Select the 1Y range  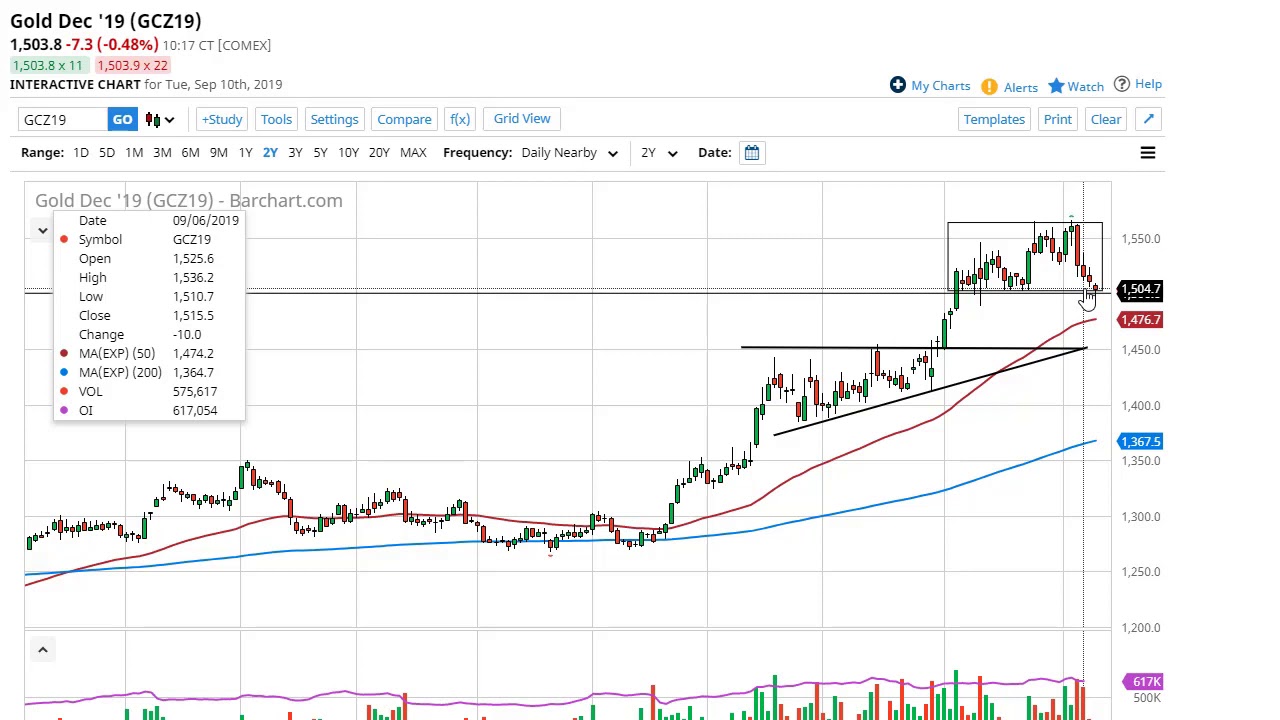click(245, 152)
